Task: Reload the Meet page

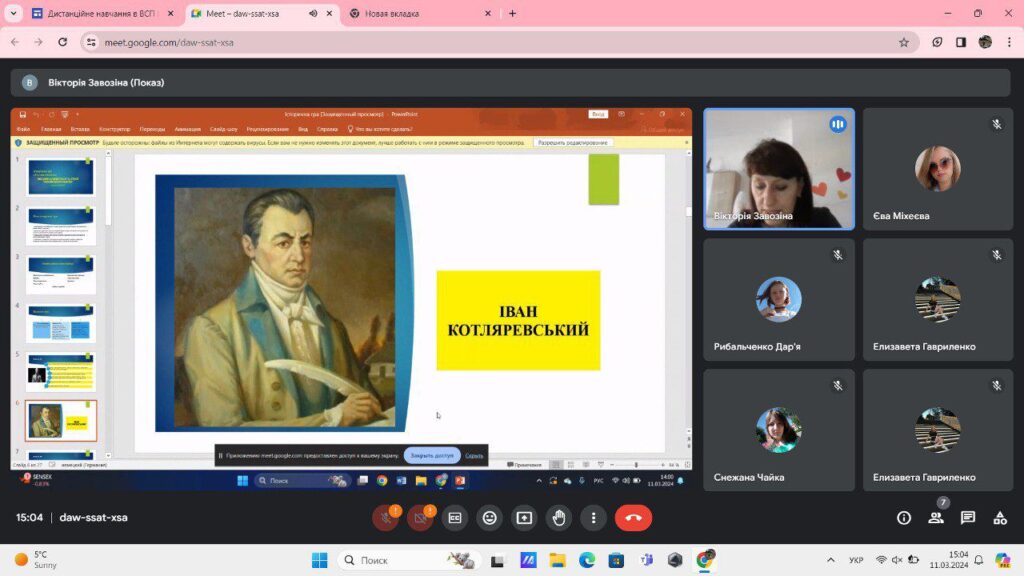Action: (x=62, y=42)
